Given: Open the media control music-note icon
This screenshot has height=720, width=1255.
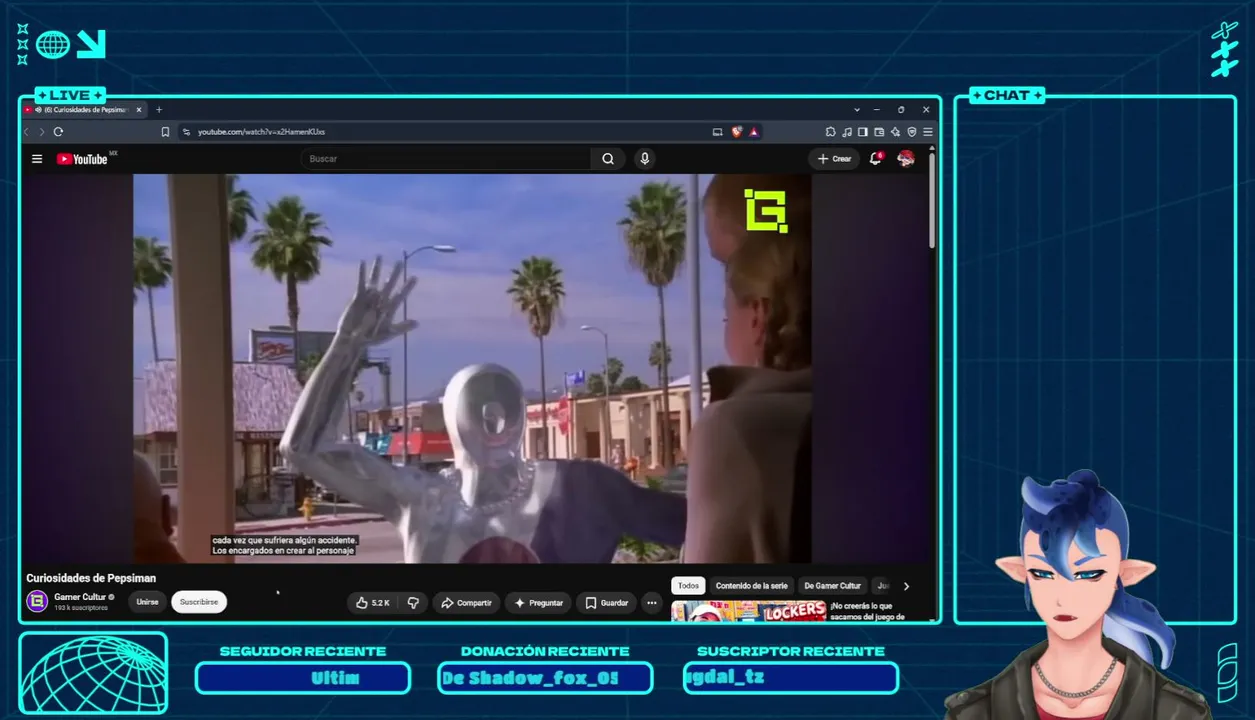Looking at the screenshot, I should (847, 132).
